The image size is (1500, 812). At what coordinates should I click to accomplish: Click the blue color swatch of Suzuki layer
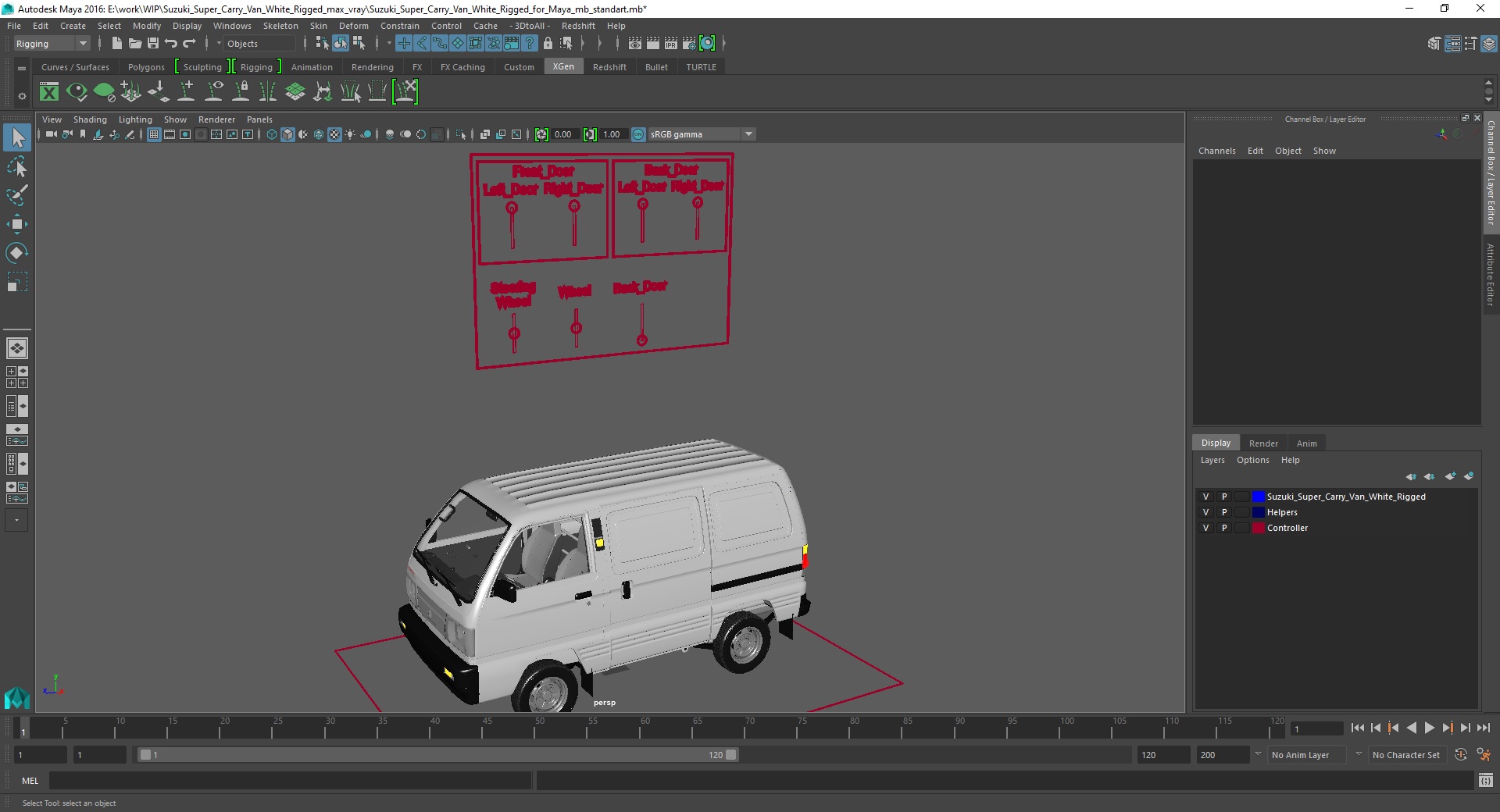[x=1258, y=497]
